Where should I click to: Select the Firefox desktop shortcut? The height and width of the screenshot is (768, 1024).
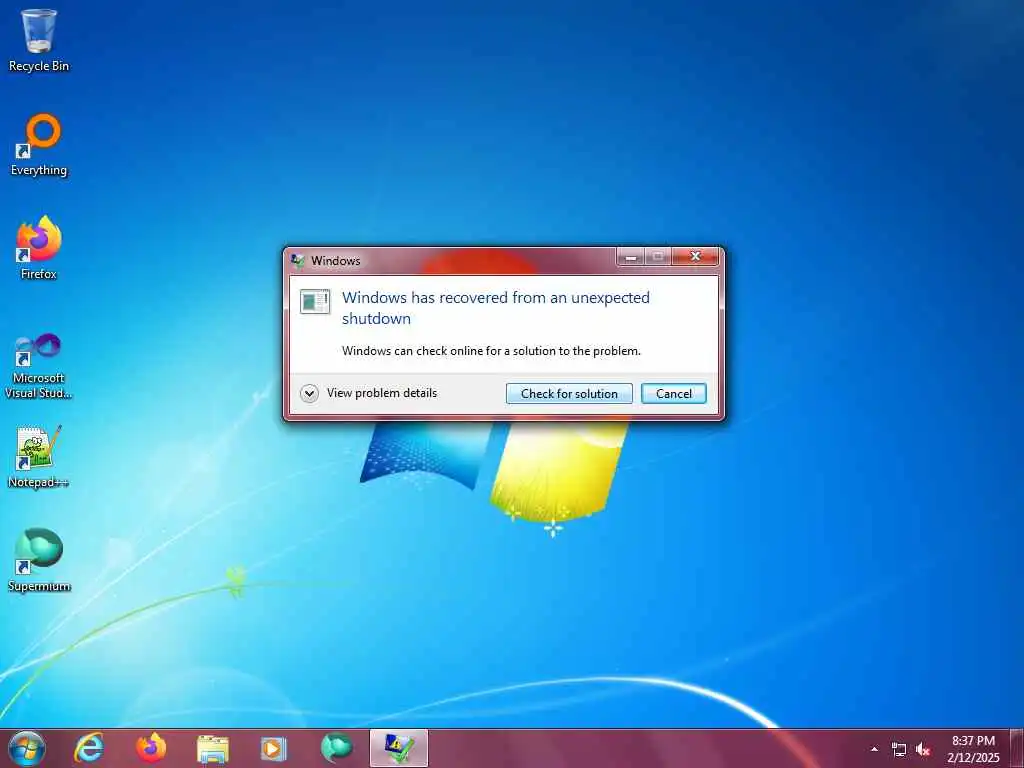coord(39,248)
